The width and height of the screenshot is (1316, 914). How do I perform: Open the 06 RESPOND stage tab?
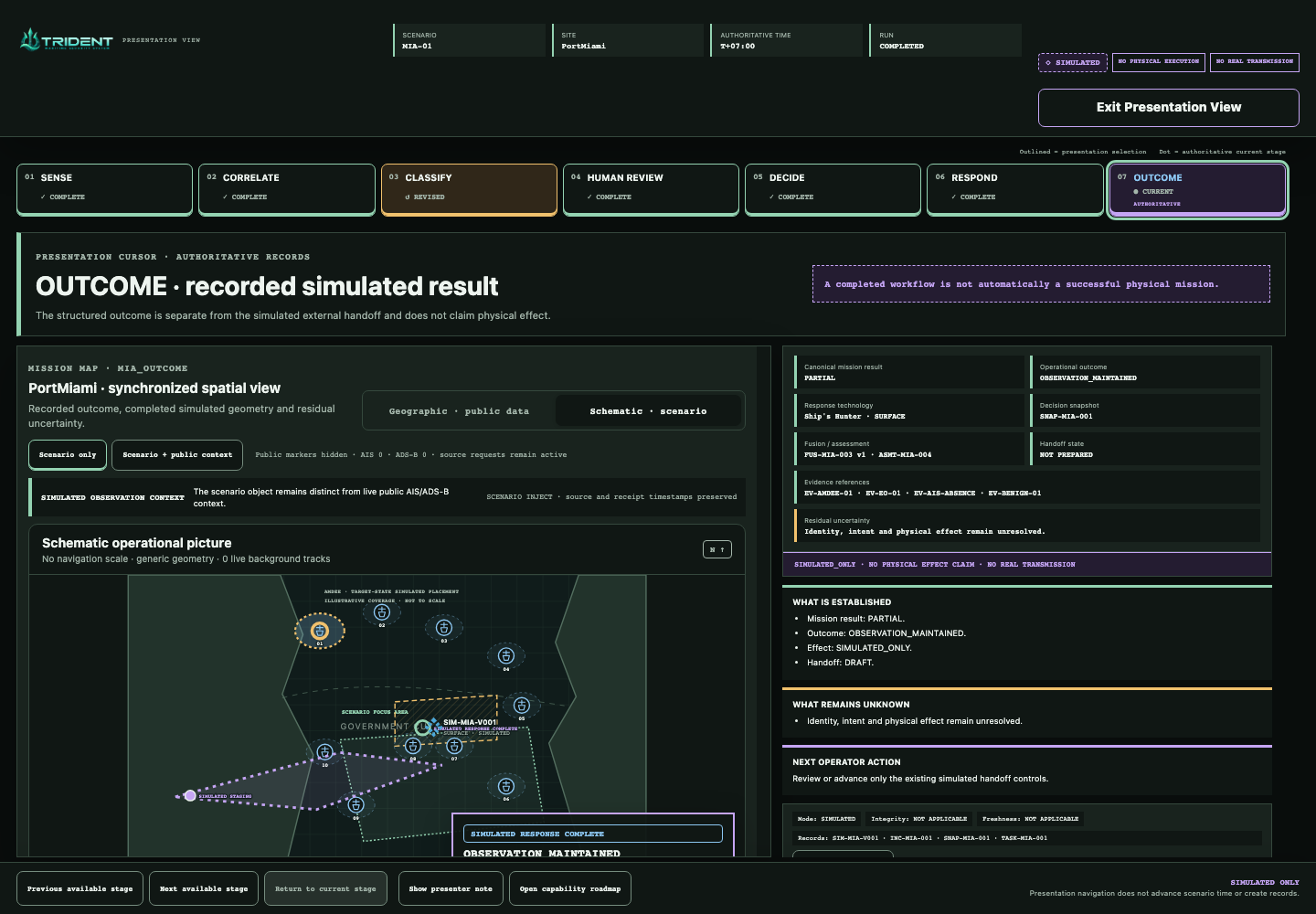coord(1014,188)
